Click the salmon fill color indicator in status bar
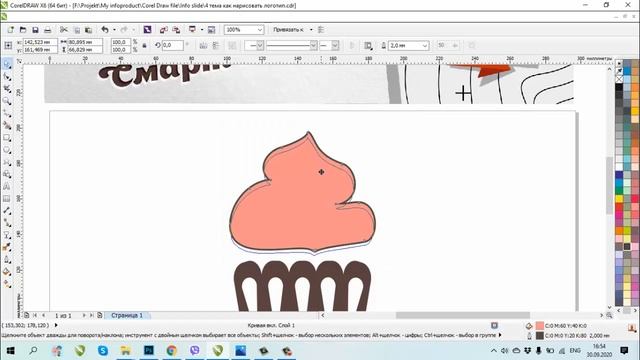This screenshot has width=640, height=360. [540, 326]
